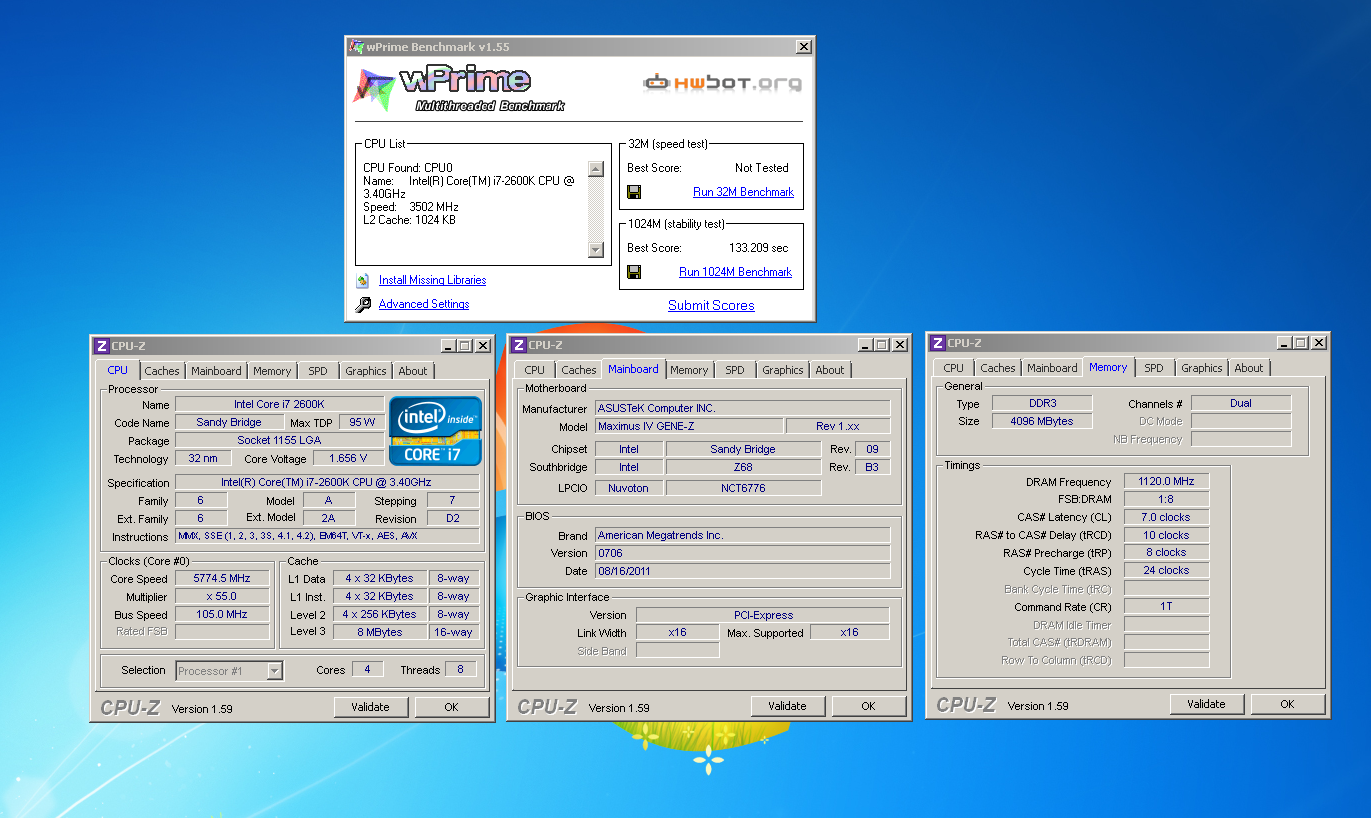This screenshot has width=1371, height=818.
Task: Click Validate in the first CPU-Z window
Action: 370,707
